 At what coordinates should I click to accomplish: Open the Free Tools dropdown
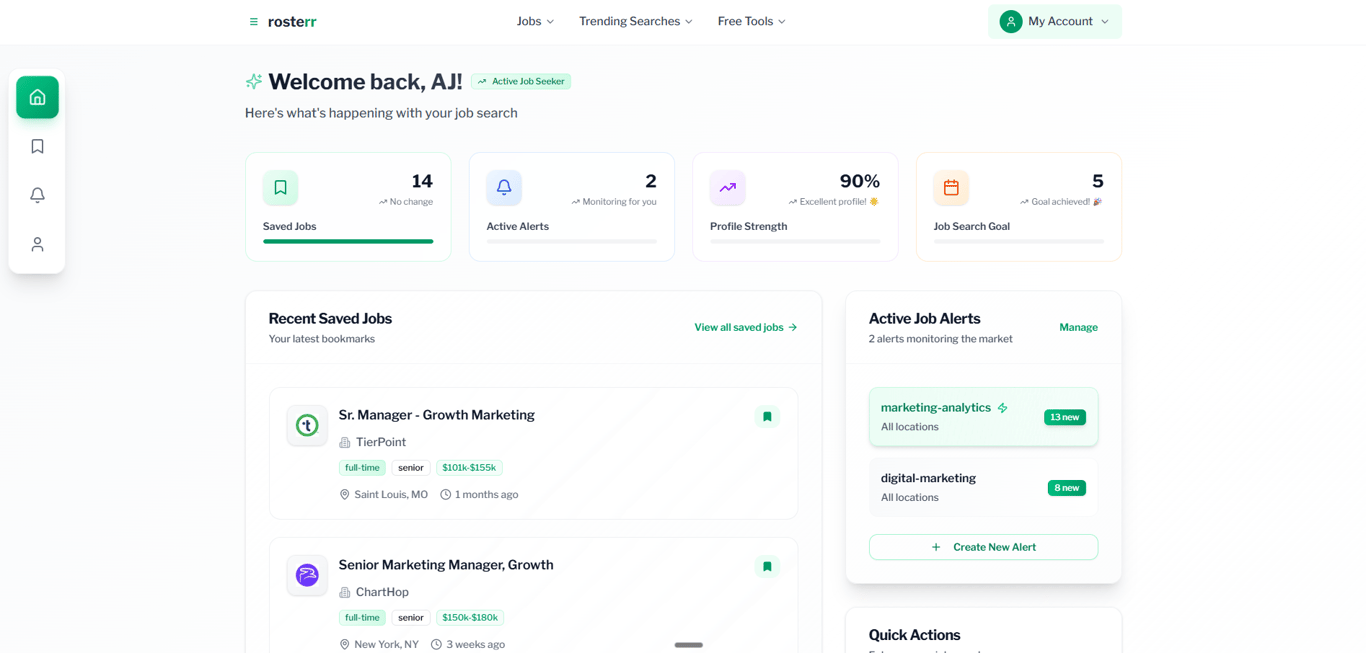click(751, 21)
